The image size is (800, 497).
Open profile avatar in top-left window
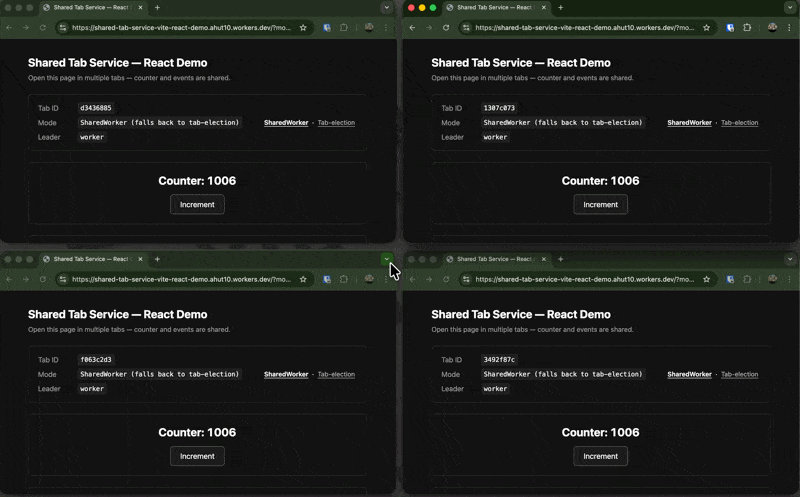[x=369, y=28]
